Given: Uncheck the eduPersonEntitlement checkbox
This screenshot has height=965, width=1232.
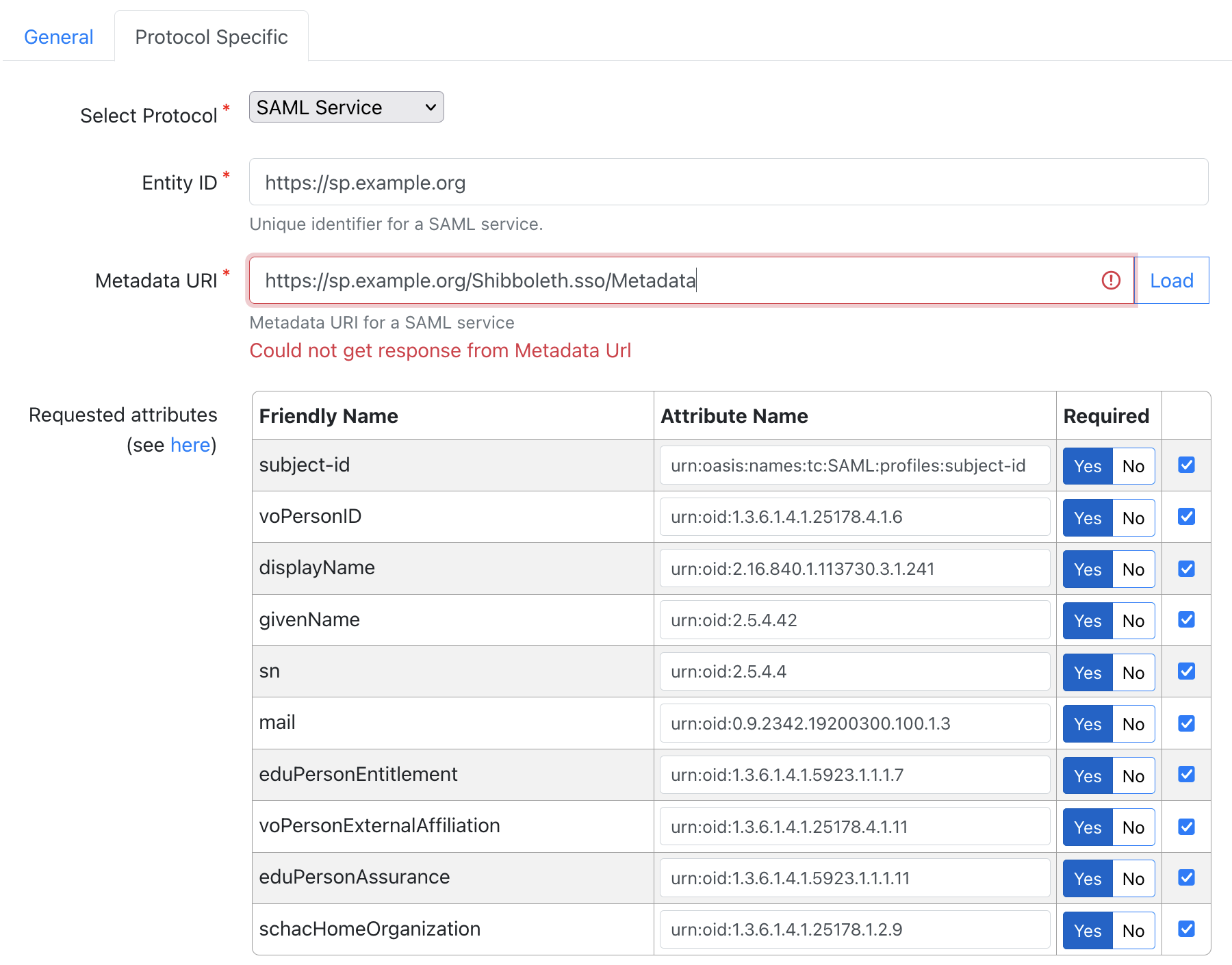Looking at the screenshot, I should pos(1186,774).
